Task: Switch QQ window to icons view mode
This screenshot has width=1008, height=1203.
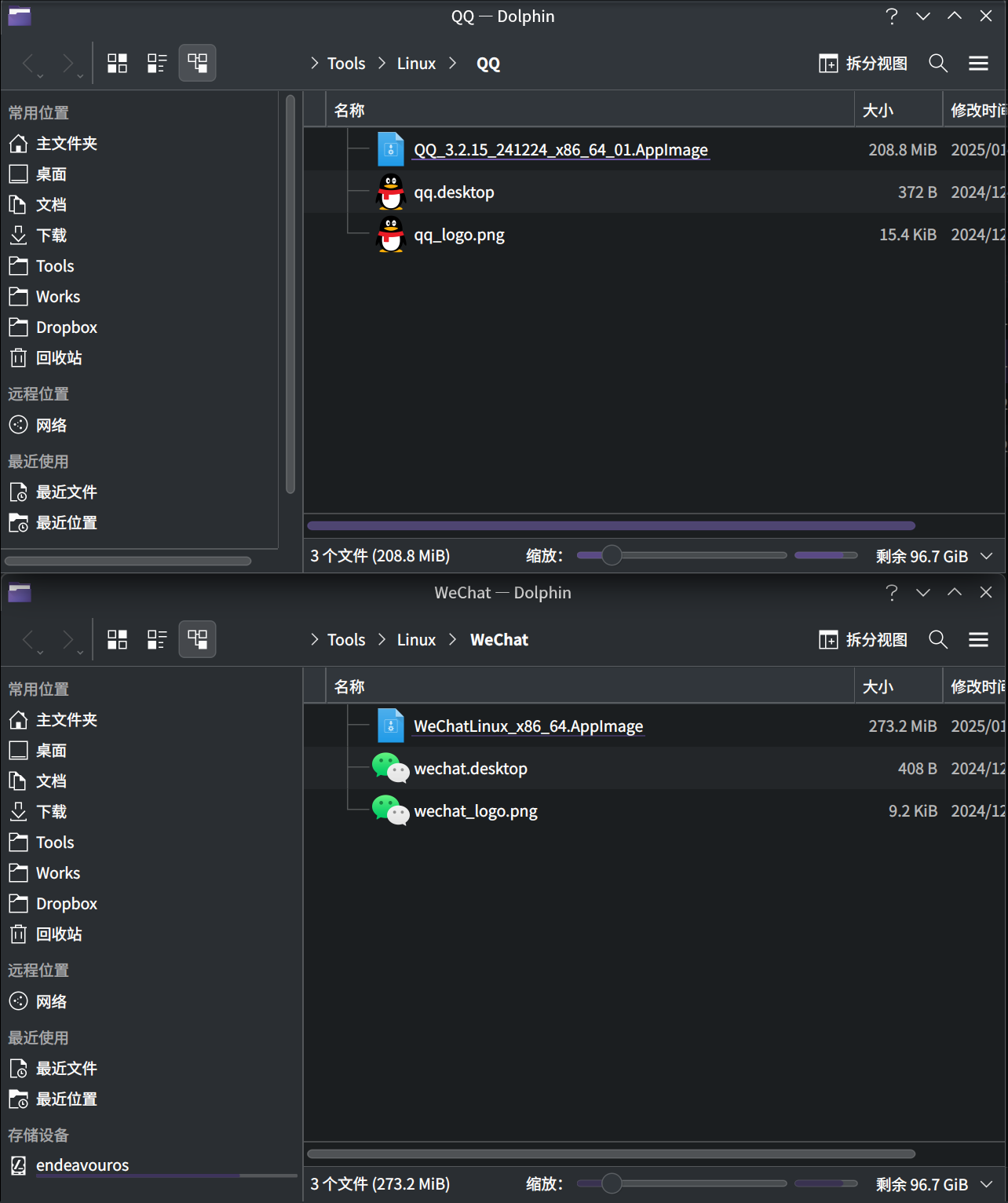Action: click(117, 64)
